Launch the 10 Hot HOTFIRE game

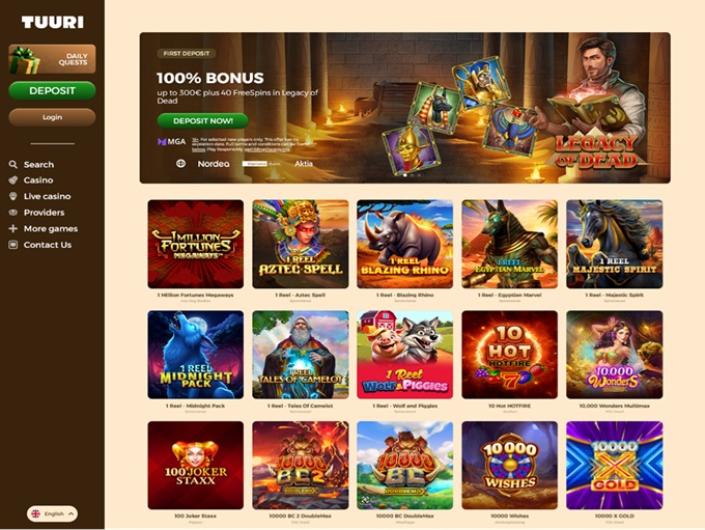tap(509, 355)
